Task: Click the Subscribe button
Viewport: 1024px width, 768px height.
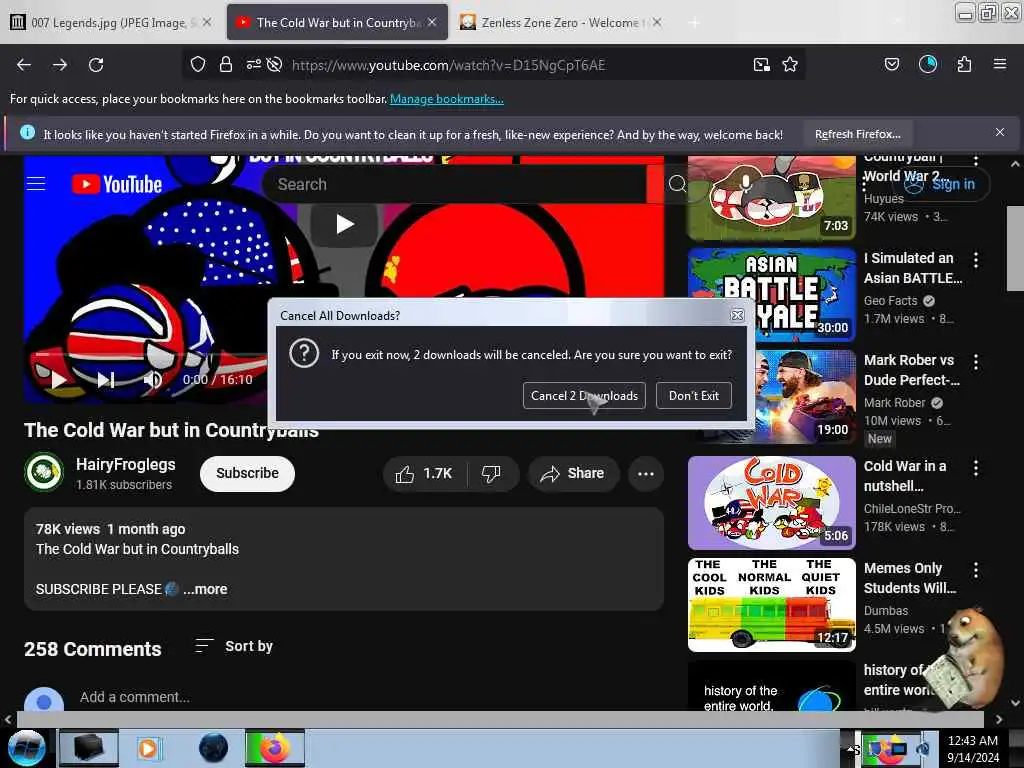Action: pyautogui.click(x=248, y=473)
